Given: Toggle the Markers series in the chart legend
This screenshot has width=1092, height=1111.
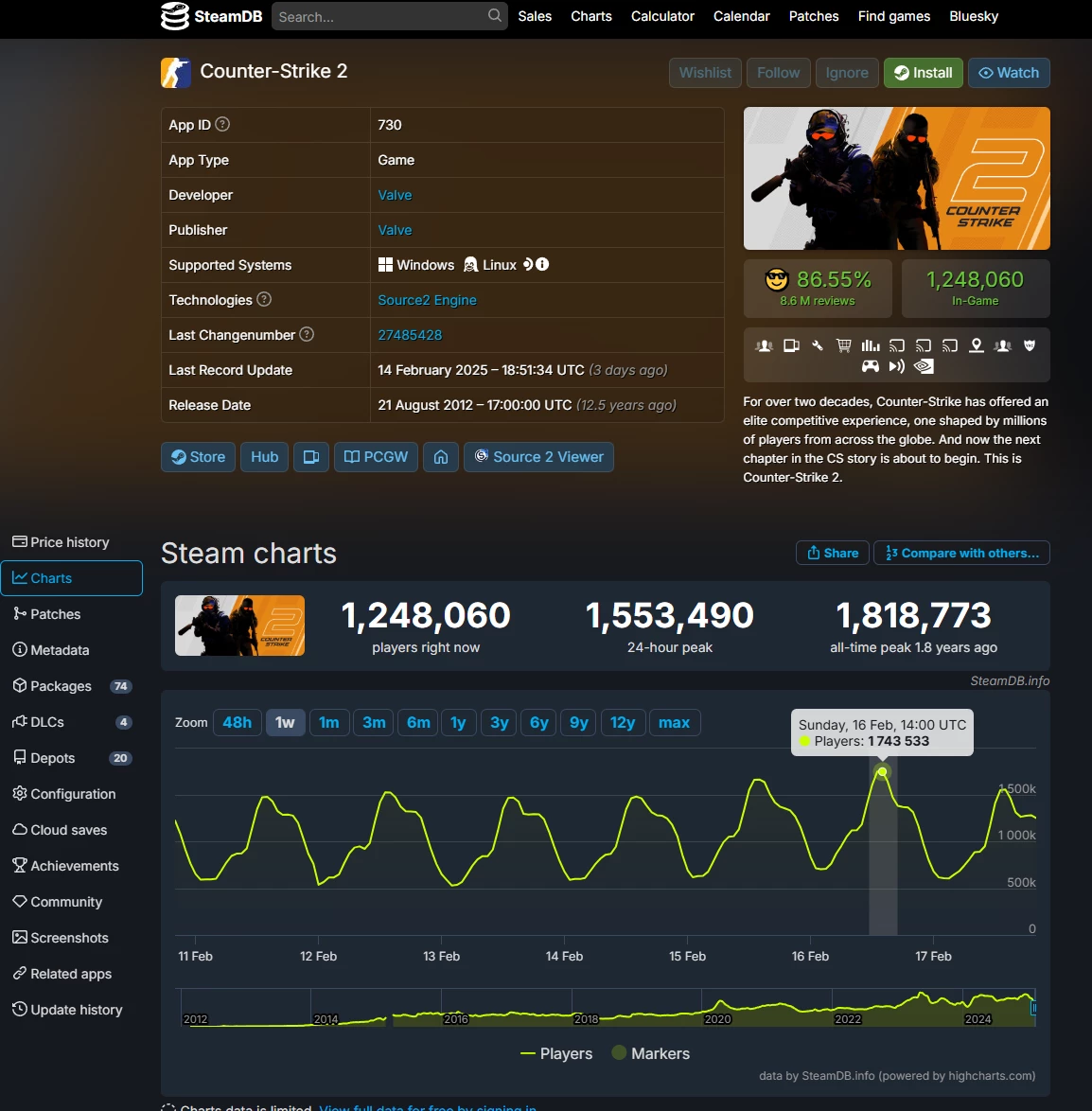Looking at the screenshot, I should [x=650, y=1053].
